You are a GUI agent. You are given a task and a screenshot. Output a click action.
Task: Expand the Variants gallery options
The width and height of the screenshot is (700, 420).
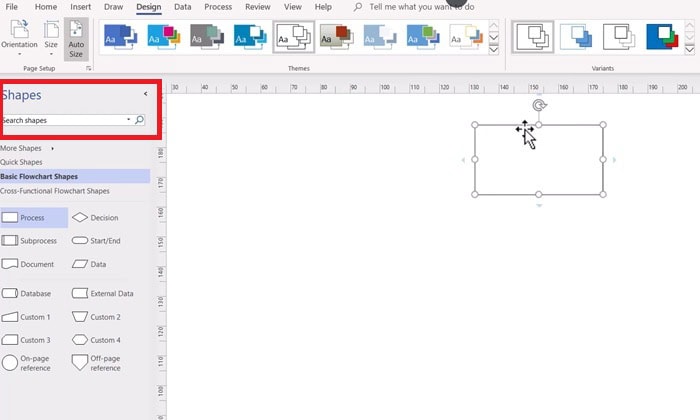[x=689, y=50]
